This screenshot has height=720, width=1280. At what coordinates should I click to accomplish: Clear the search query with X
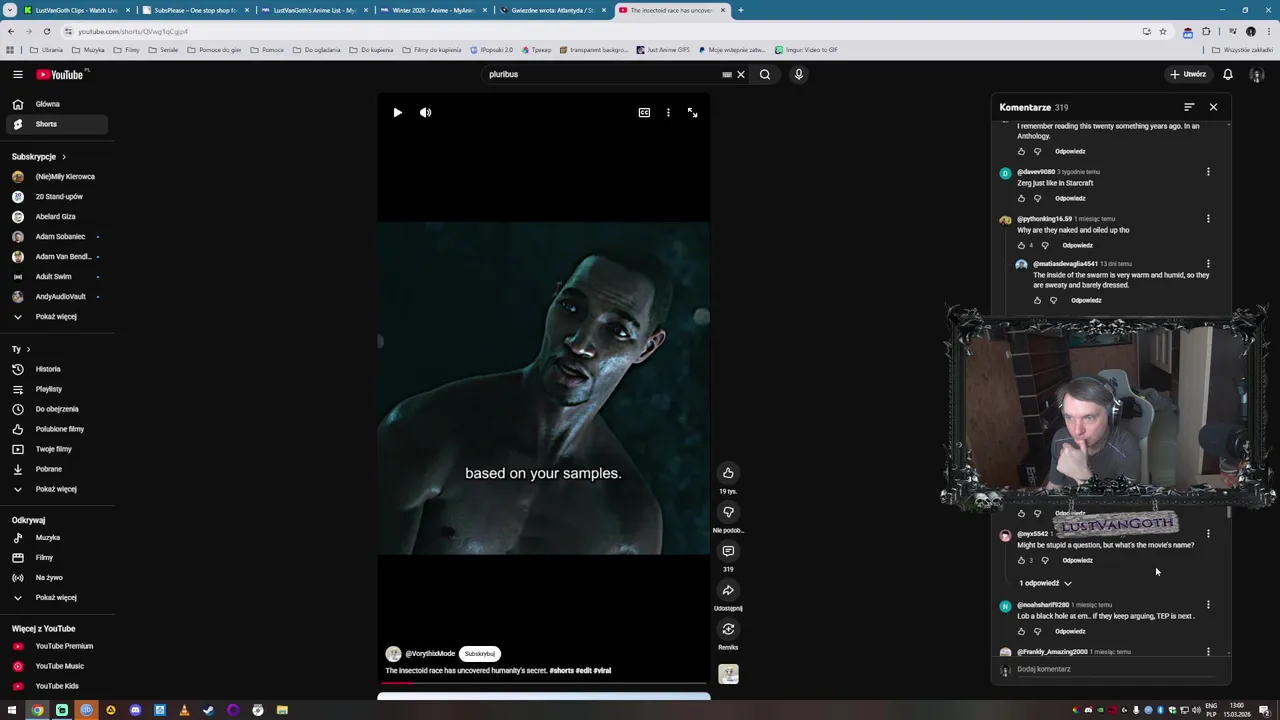[741, 74]
